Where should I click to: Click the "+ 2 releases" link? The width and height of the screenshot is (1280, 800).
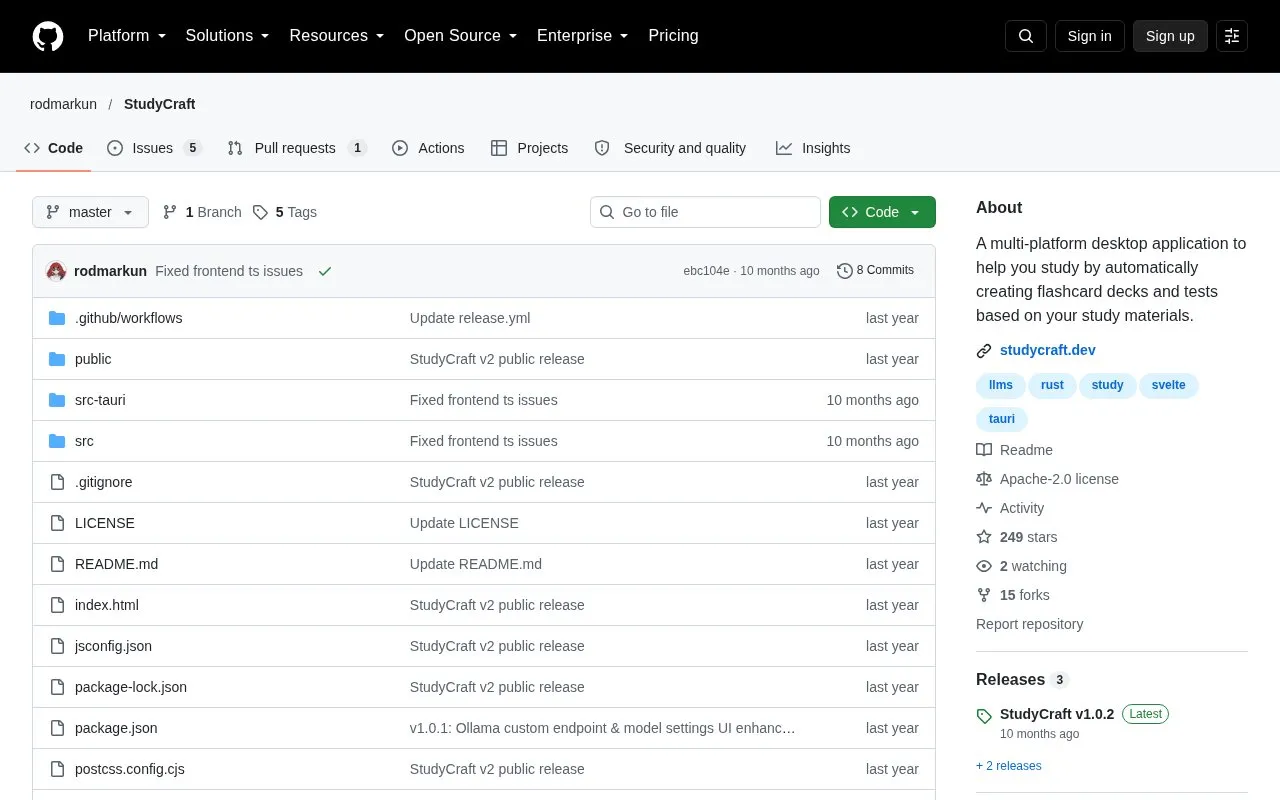click(1009, 766)
